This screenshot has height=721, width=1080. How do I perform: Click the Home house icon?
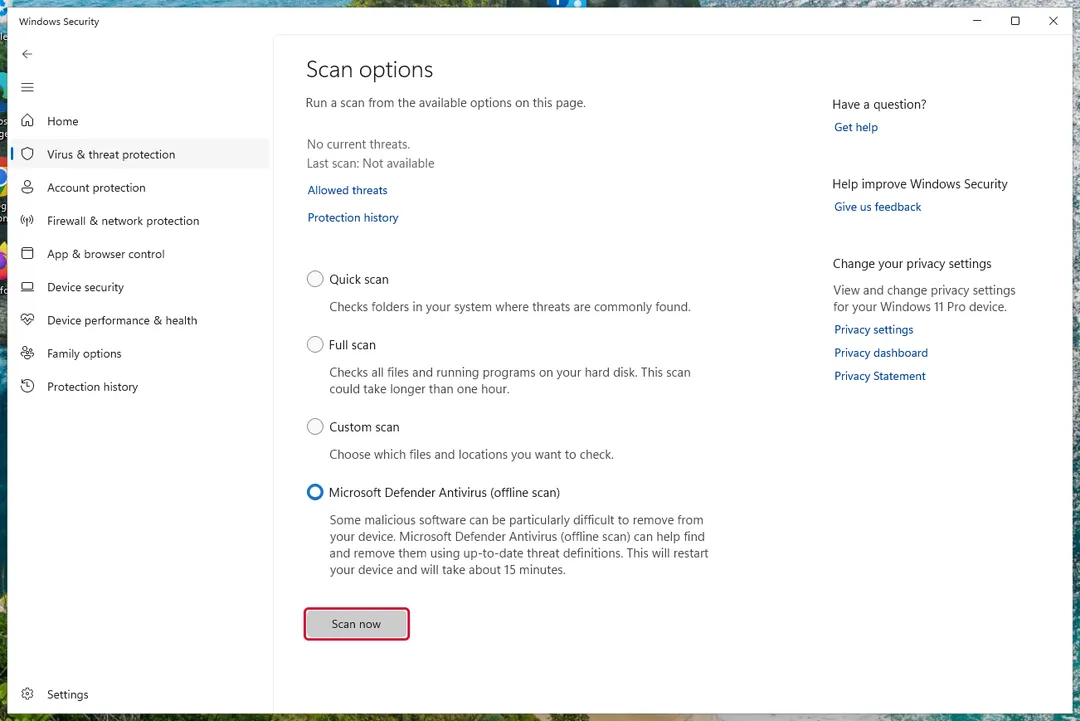(x=28, y=121)
